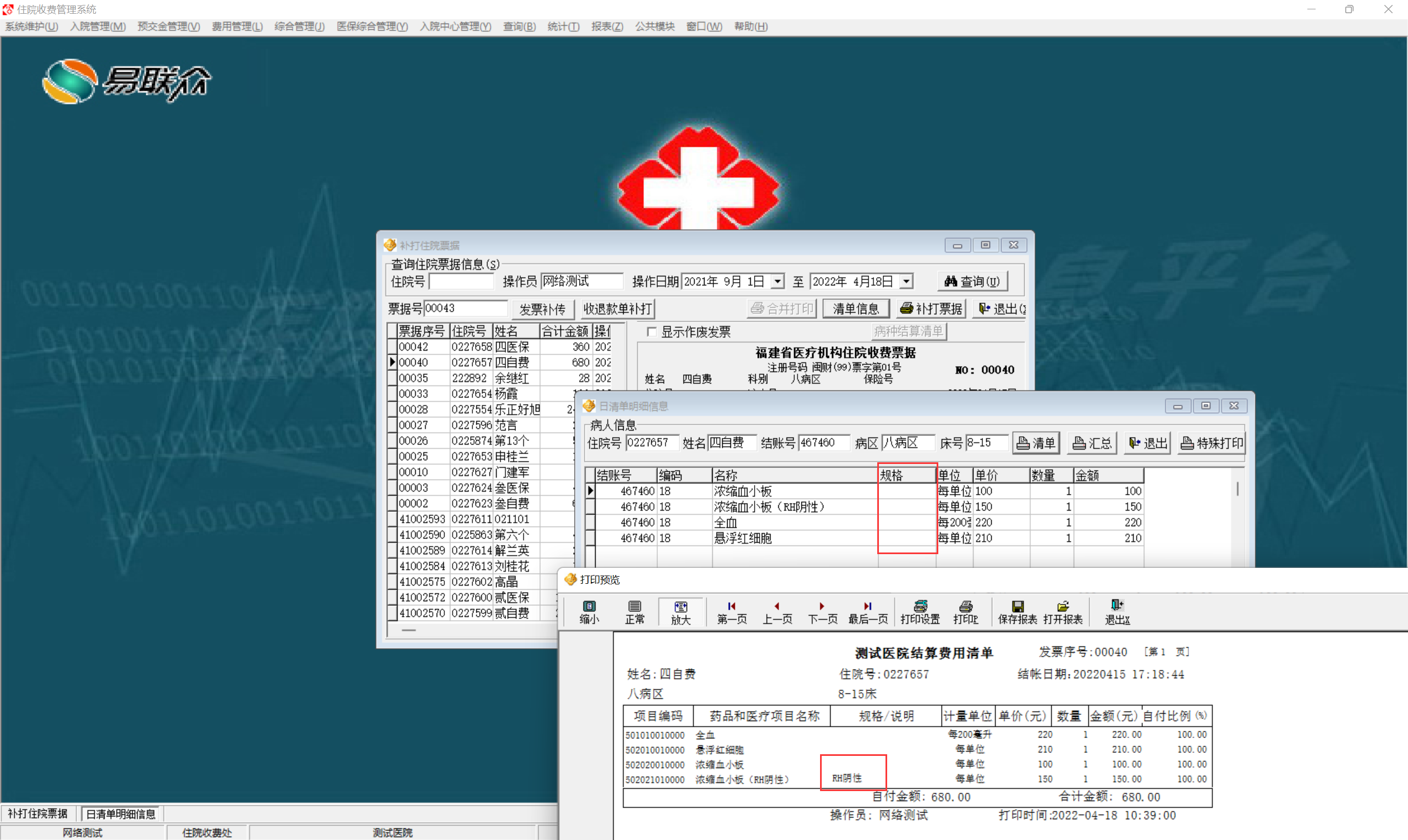Image resolution: width=1408 pixels, height=840 pixels.
Task: Open start date dropdown 2021年9月1日
Action: click(x=778, y=281)
